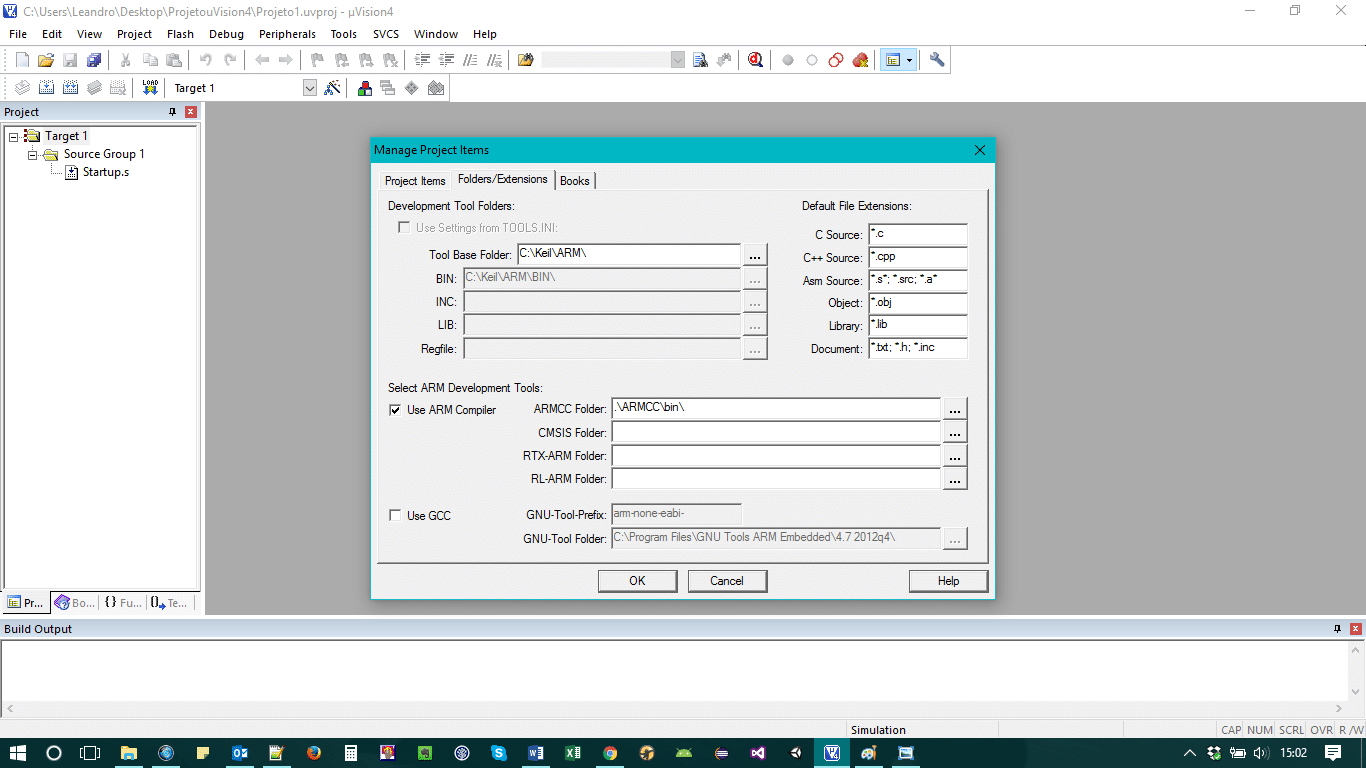Collapse the Source Group 1 node
The height and width of the screenshot is (768, 1366).
[33, 154]
